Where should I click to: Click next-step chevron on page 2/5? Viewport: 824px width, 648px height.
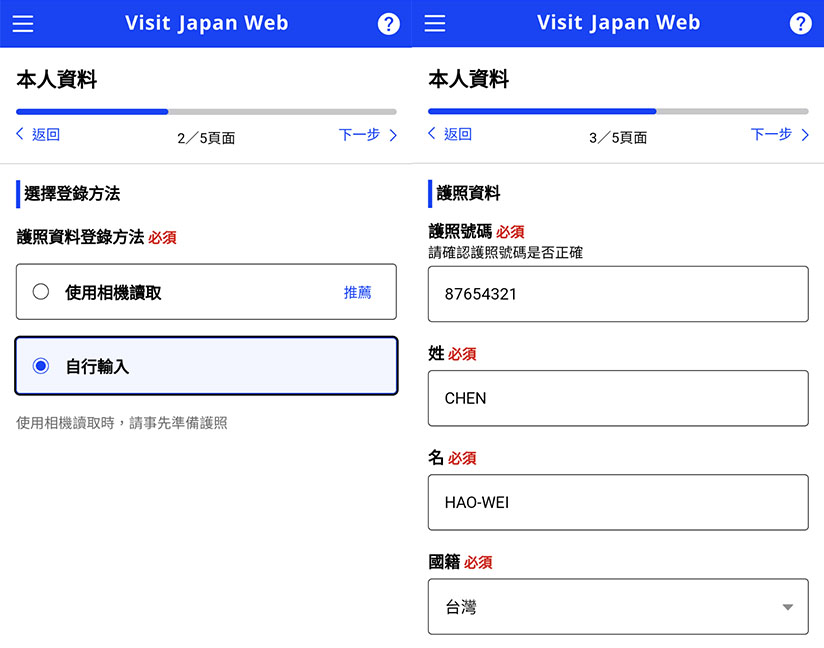click(x=393, y=135)
